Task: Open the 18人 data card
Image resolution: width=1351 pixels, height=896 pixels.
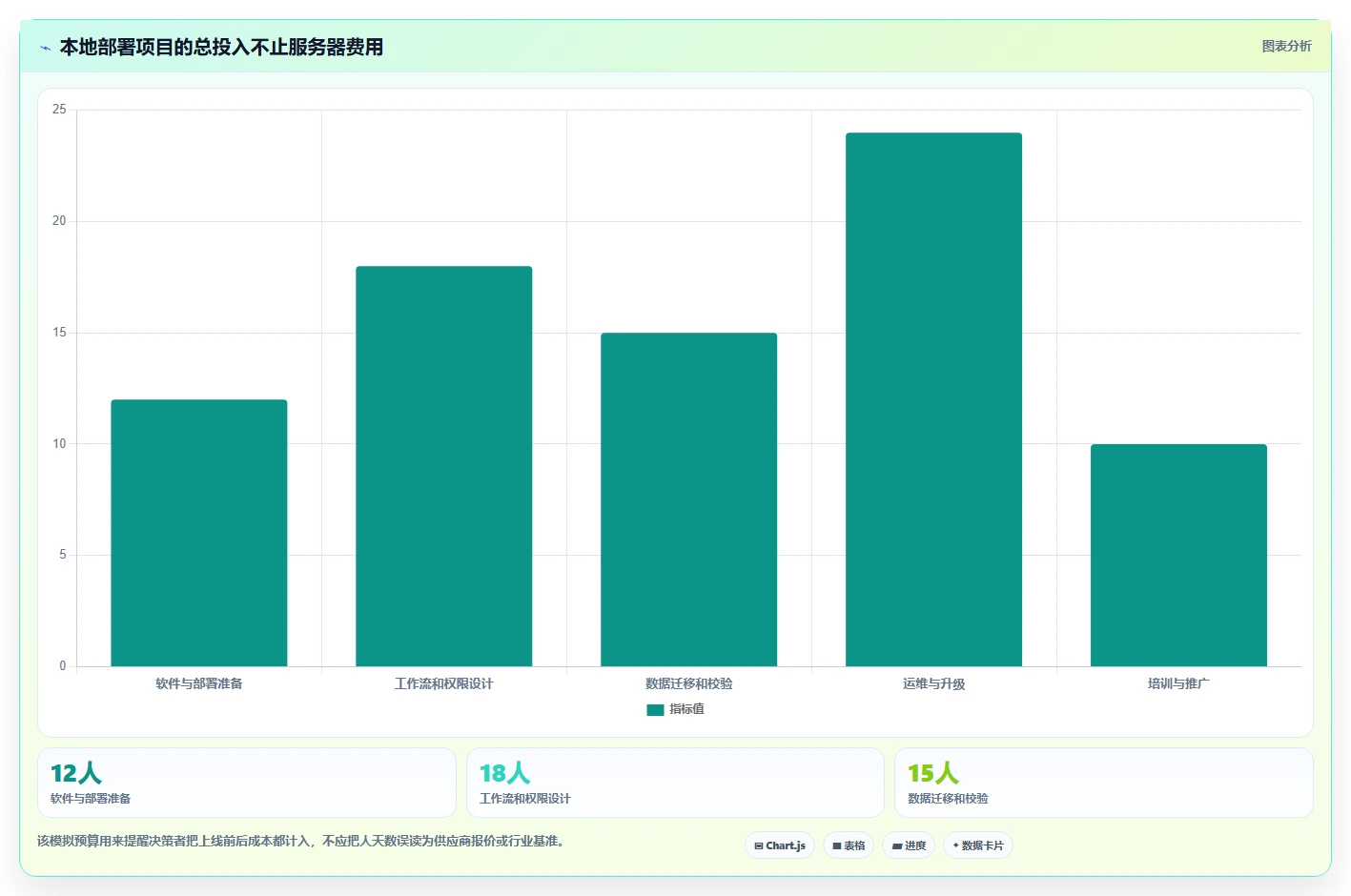Action: [675, 783]
